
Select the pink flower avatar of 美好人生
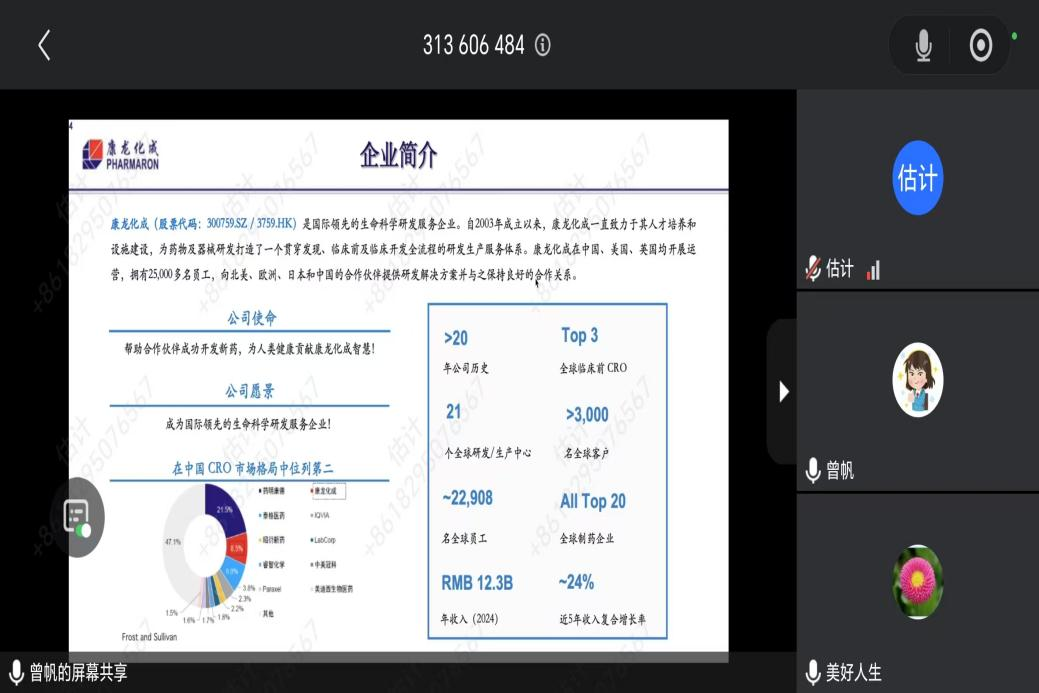coord(917,582)
